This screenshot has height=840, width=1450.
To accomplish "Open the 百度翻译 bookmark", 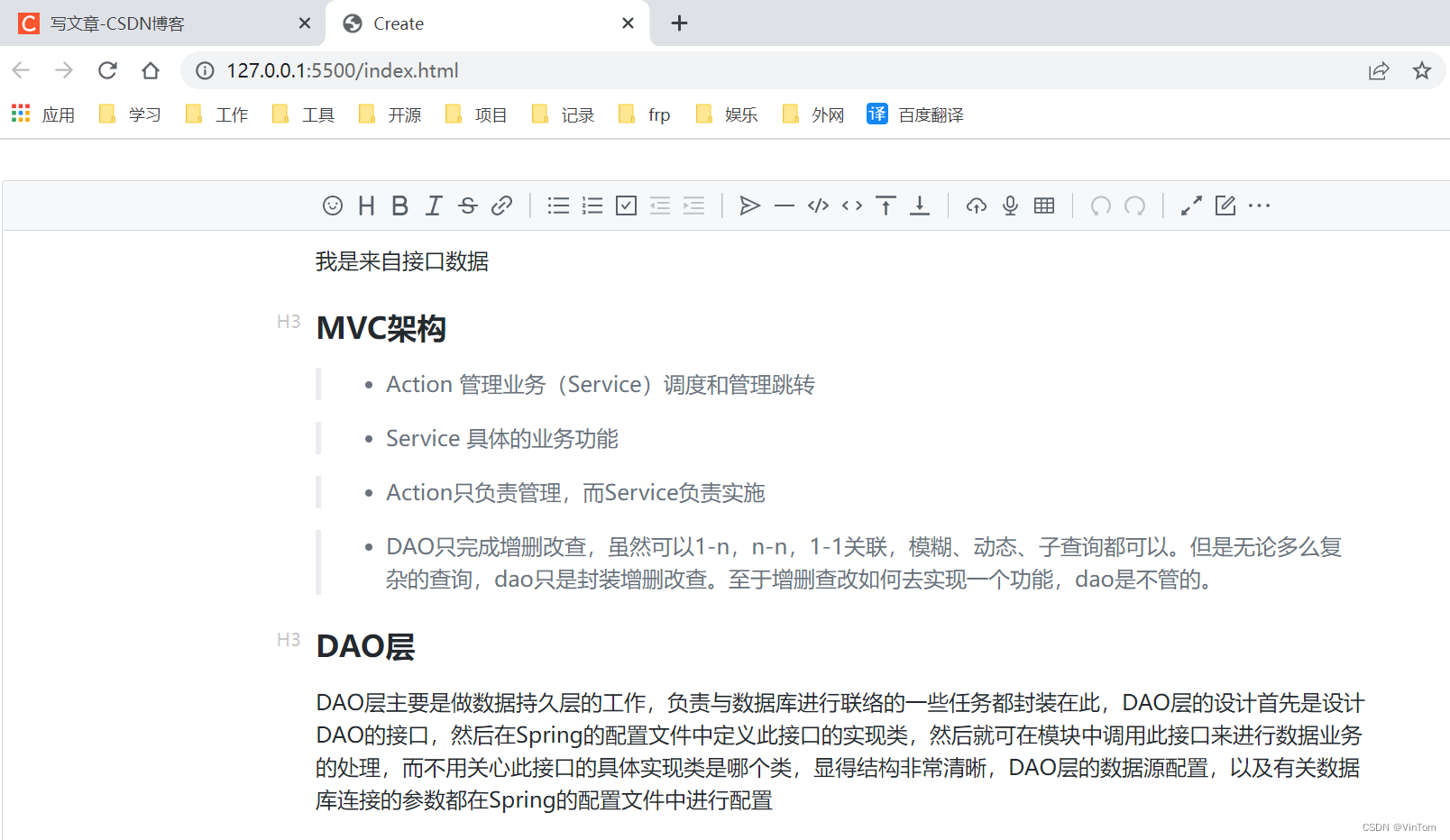I will (915, 114).
